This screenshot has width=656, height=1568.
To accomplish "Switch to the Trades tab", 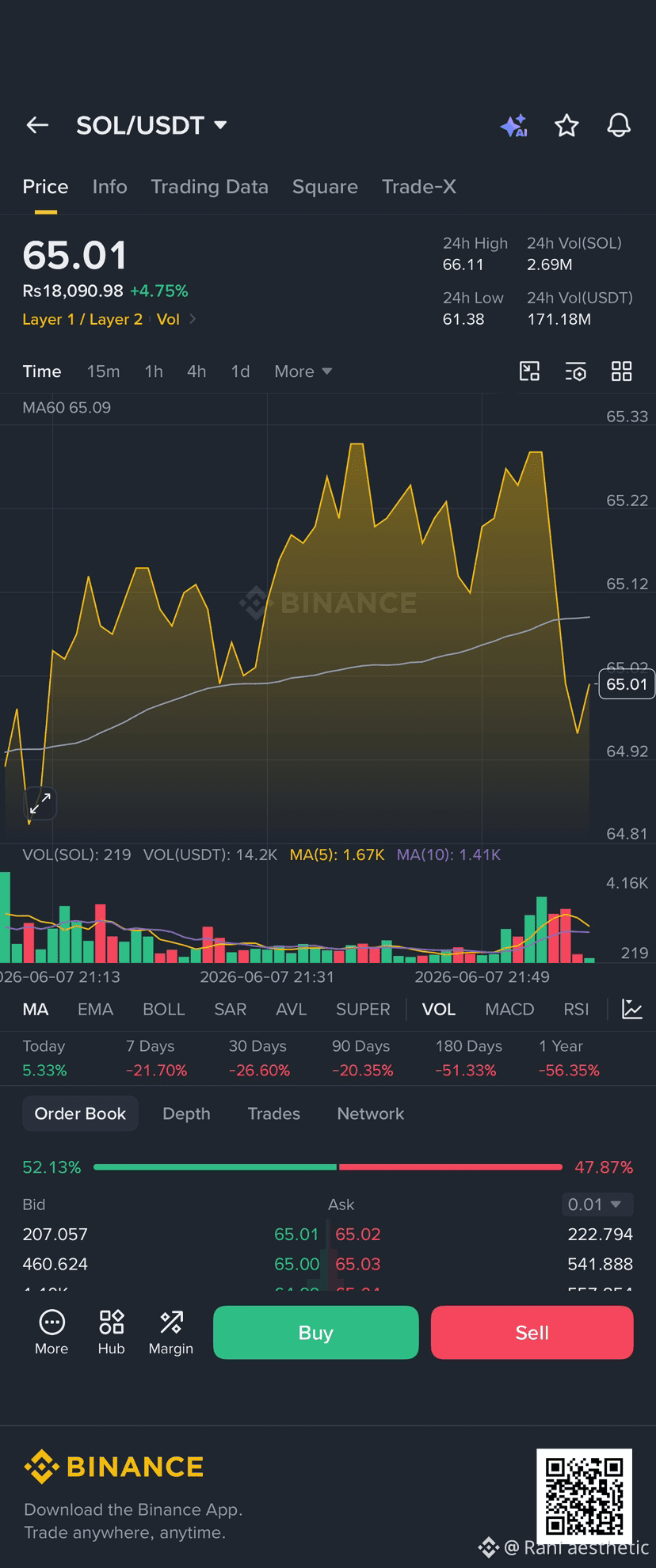I will [x=274, y=1113].
